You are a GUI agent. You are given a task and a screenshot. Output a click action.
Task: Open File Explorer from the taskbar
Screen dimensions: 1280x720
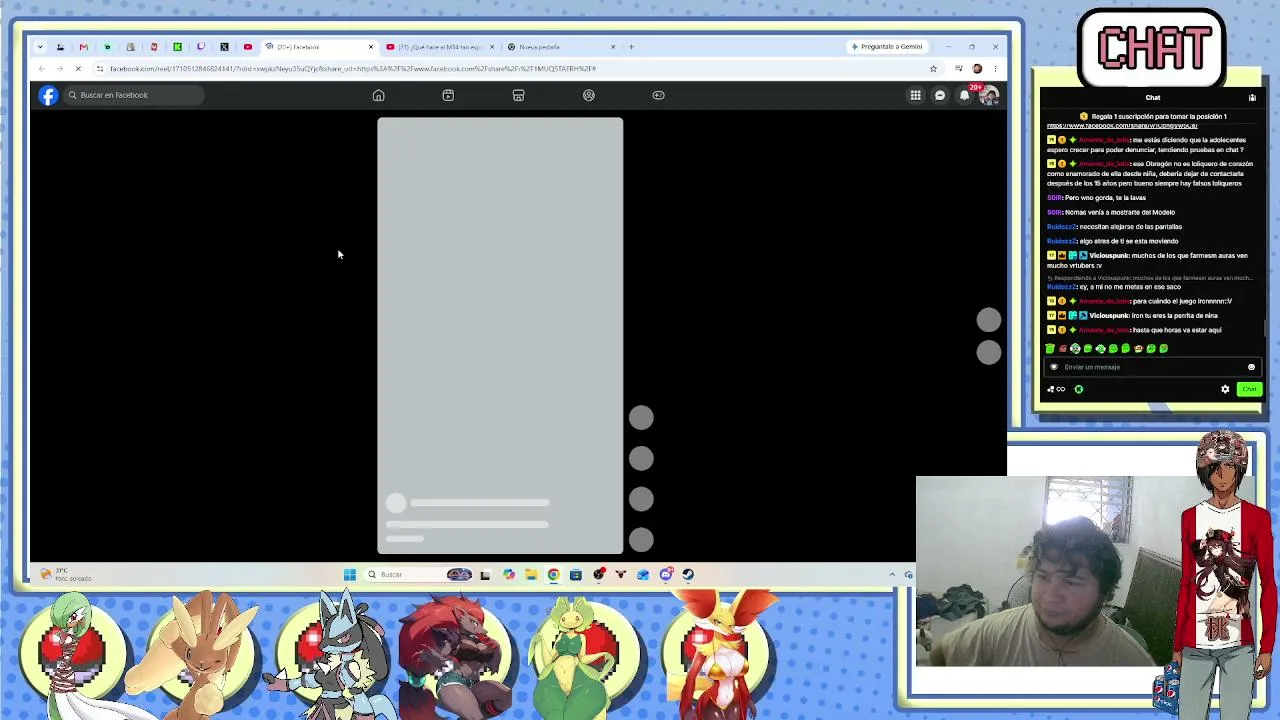click(531, 575)
